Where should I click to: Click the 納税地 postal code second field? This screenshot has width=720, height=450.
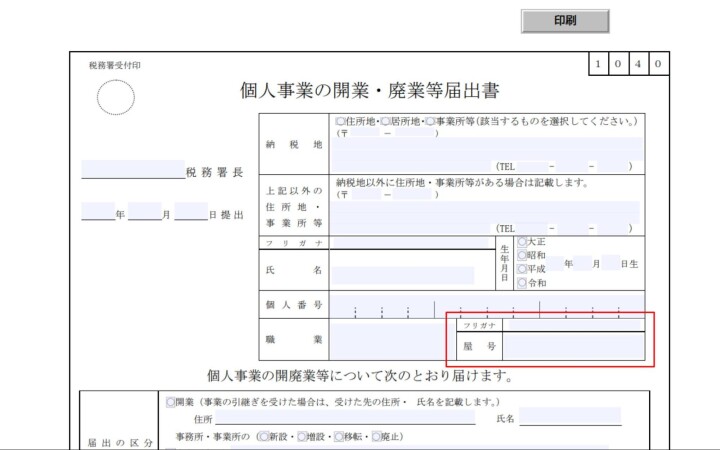pos(415,133)
